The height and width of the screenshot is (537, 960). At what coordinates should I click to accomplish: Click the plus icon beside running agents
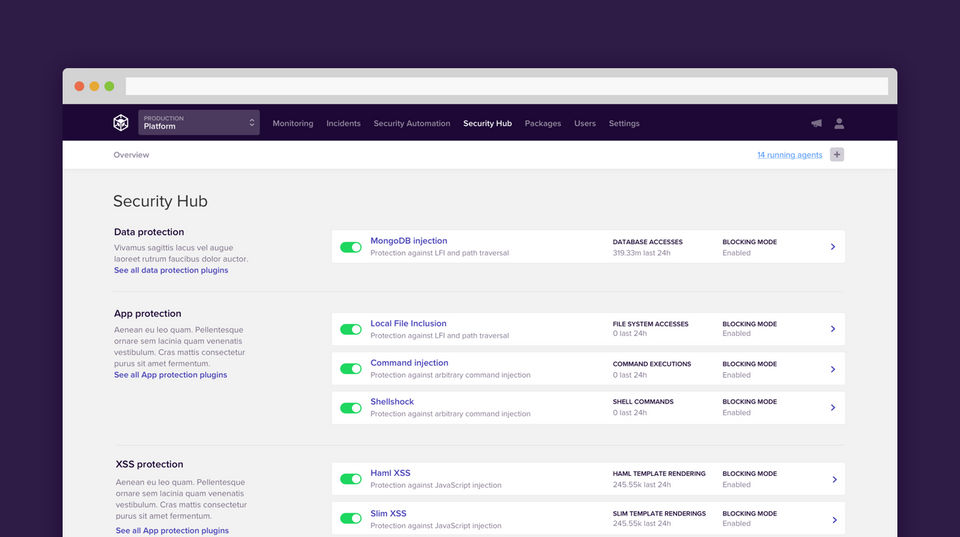pos(837,154)
